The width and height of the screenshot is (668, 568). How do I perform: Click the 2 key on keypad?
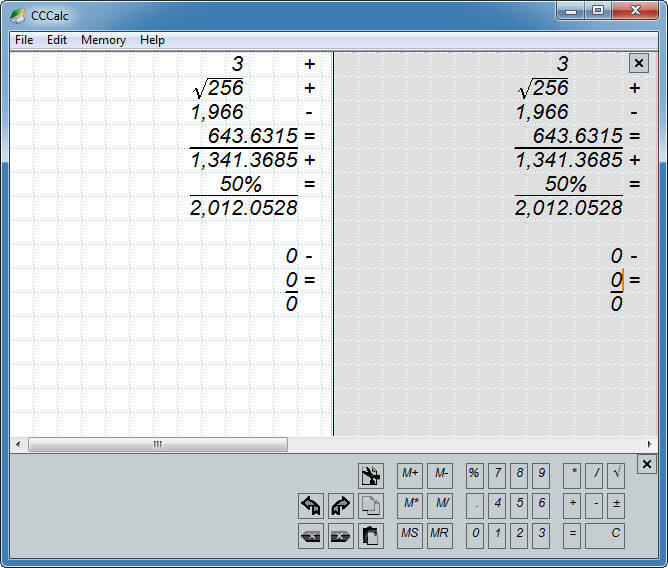519,536
